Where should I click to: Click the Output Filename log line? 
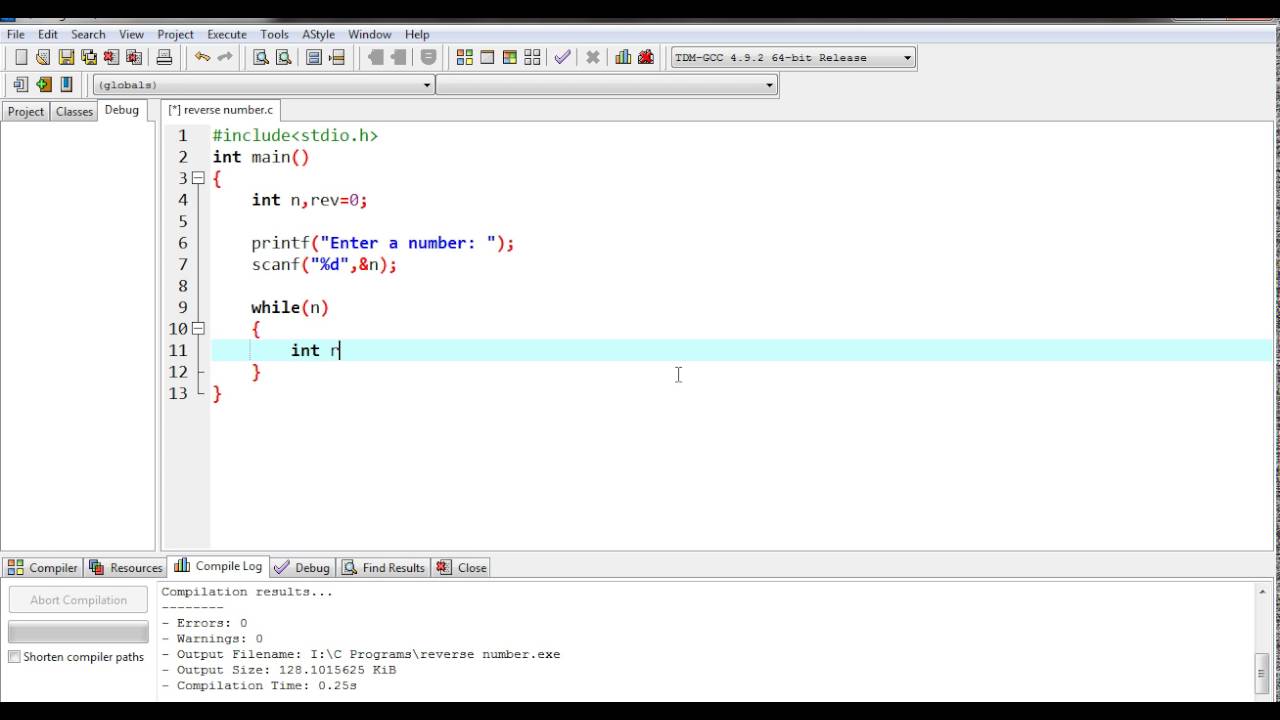coord(361,654)
